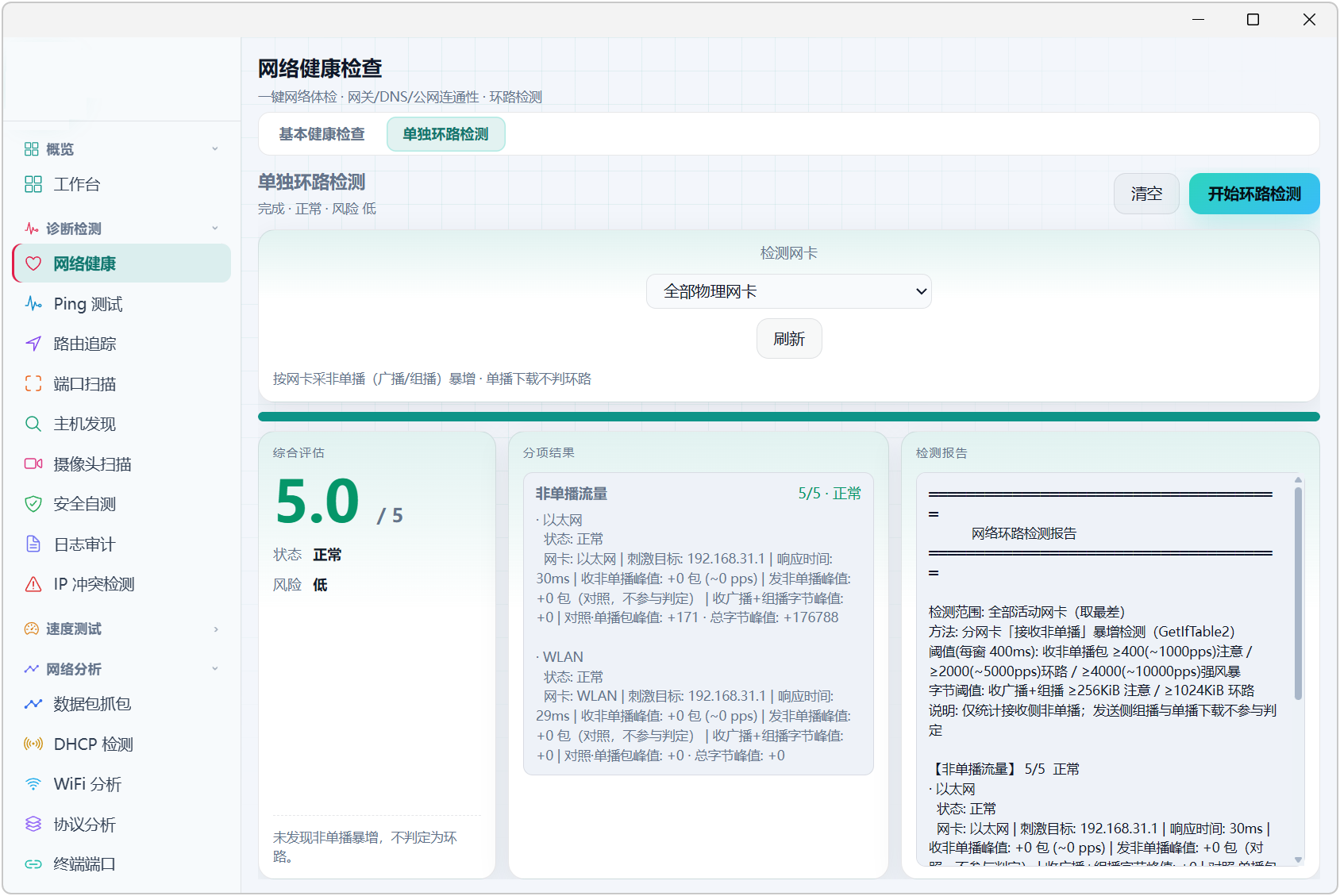Click the 数据包抓包 chart icon
Screen dimensions: 1340x896
[33, 704]
